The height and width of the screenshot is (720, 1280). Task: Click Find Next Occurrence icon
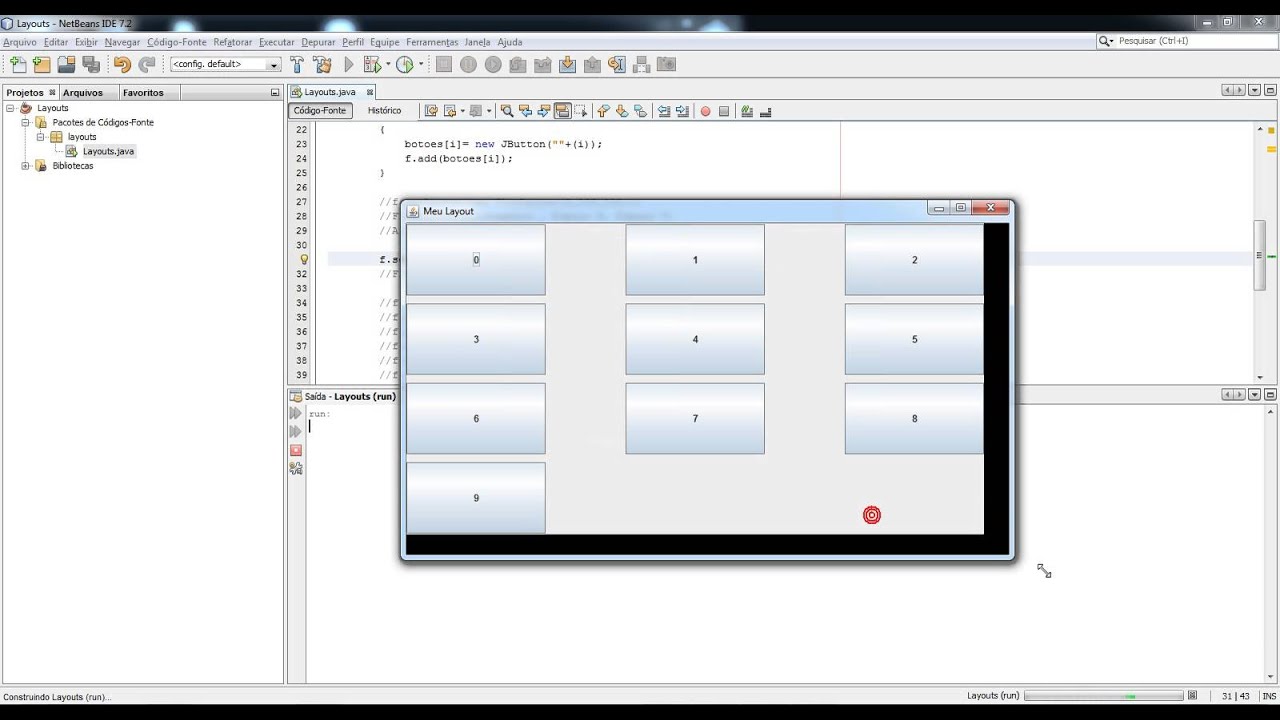coord(544,111)
